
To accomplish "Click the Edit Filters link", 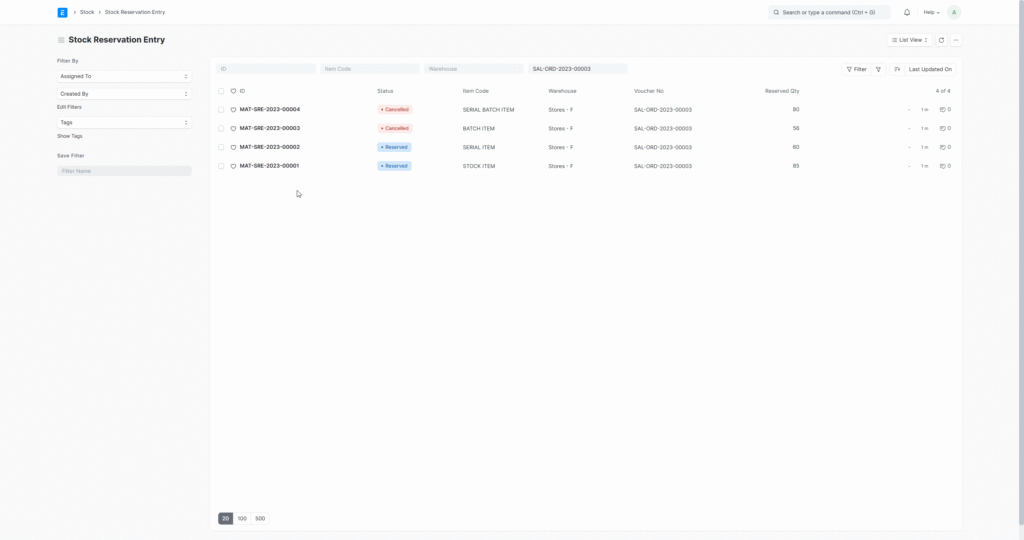I will point(69,106).
